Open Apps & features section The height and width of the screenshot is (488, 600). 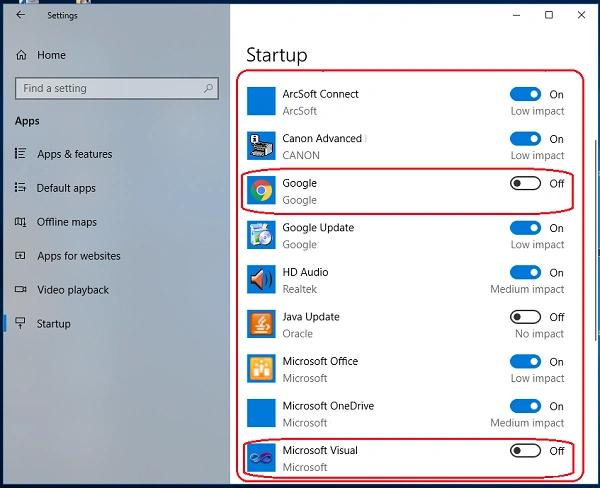(75, 154)
